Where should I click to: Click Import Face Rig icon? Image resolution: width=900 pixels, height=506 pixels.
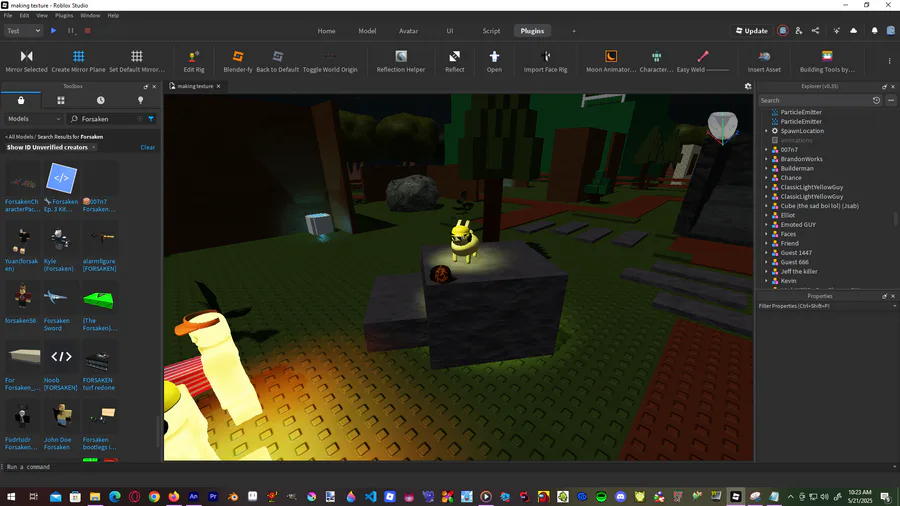coord(545,56)
